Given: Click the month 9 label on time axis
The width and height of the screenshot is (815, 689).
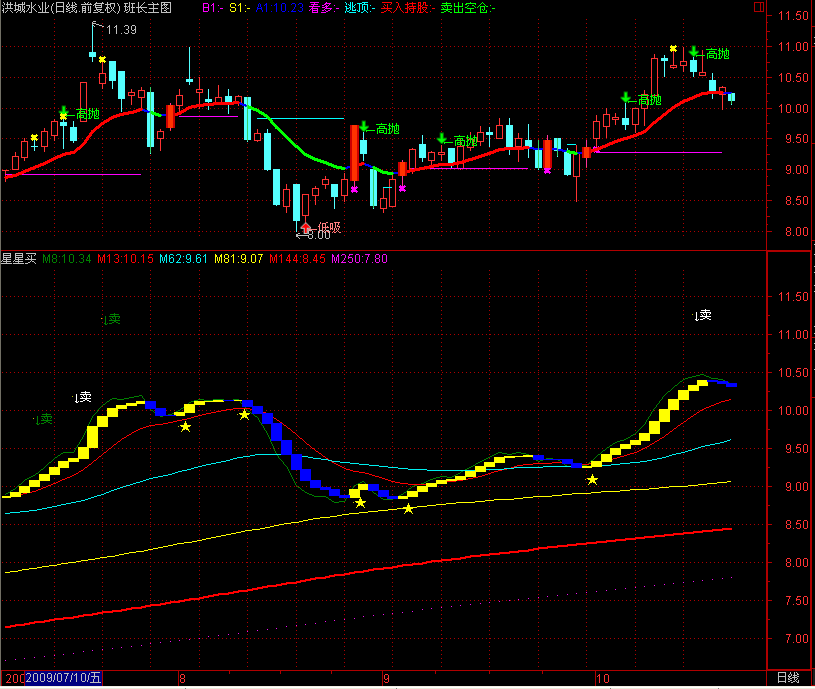Looking at the screenshot, I should (386, 678).
